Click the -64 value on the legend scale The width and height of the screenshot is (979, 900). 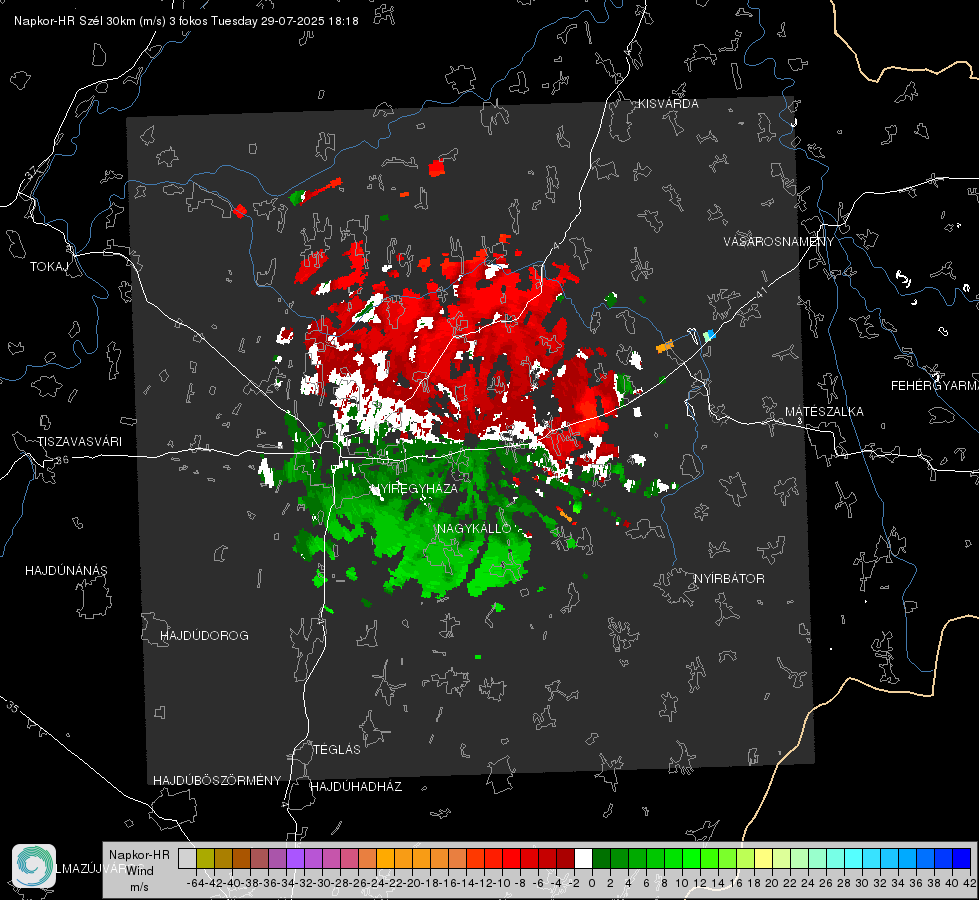(195, 883)
